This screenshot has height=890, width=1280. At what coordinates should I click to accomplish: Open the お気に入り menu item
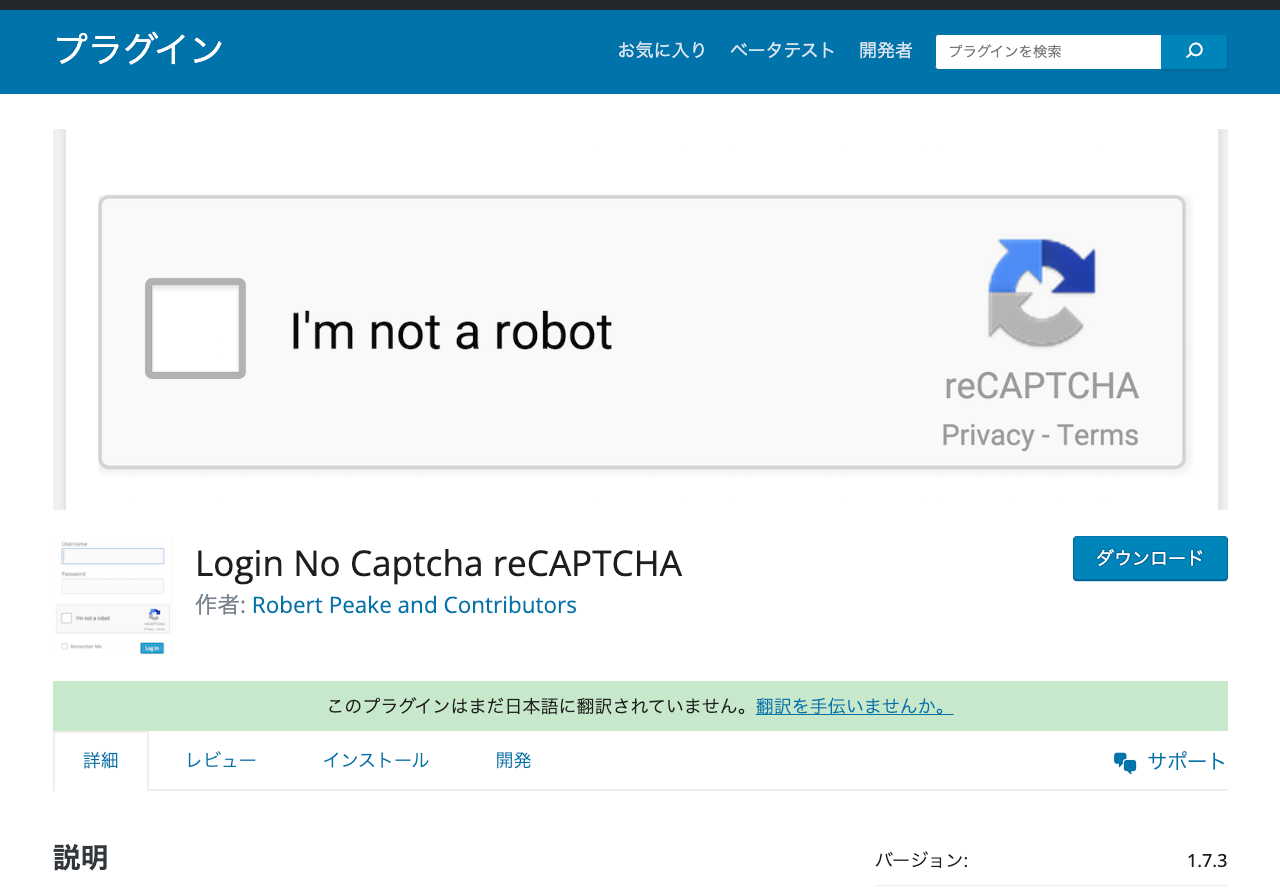[662, 50]
